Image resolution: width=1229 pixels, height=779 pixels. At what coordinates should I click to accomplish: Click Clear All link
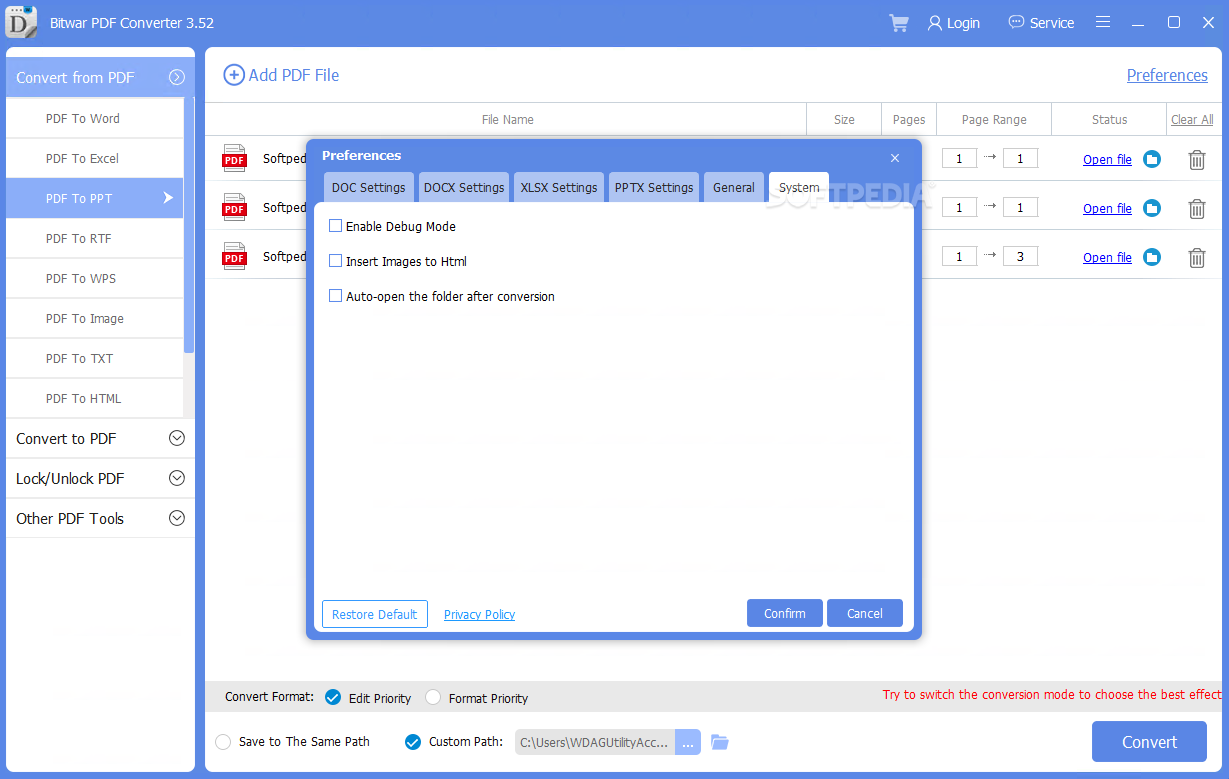(x=1192, y=119)
